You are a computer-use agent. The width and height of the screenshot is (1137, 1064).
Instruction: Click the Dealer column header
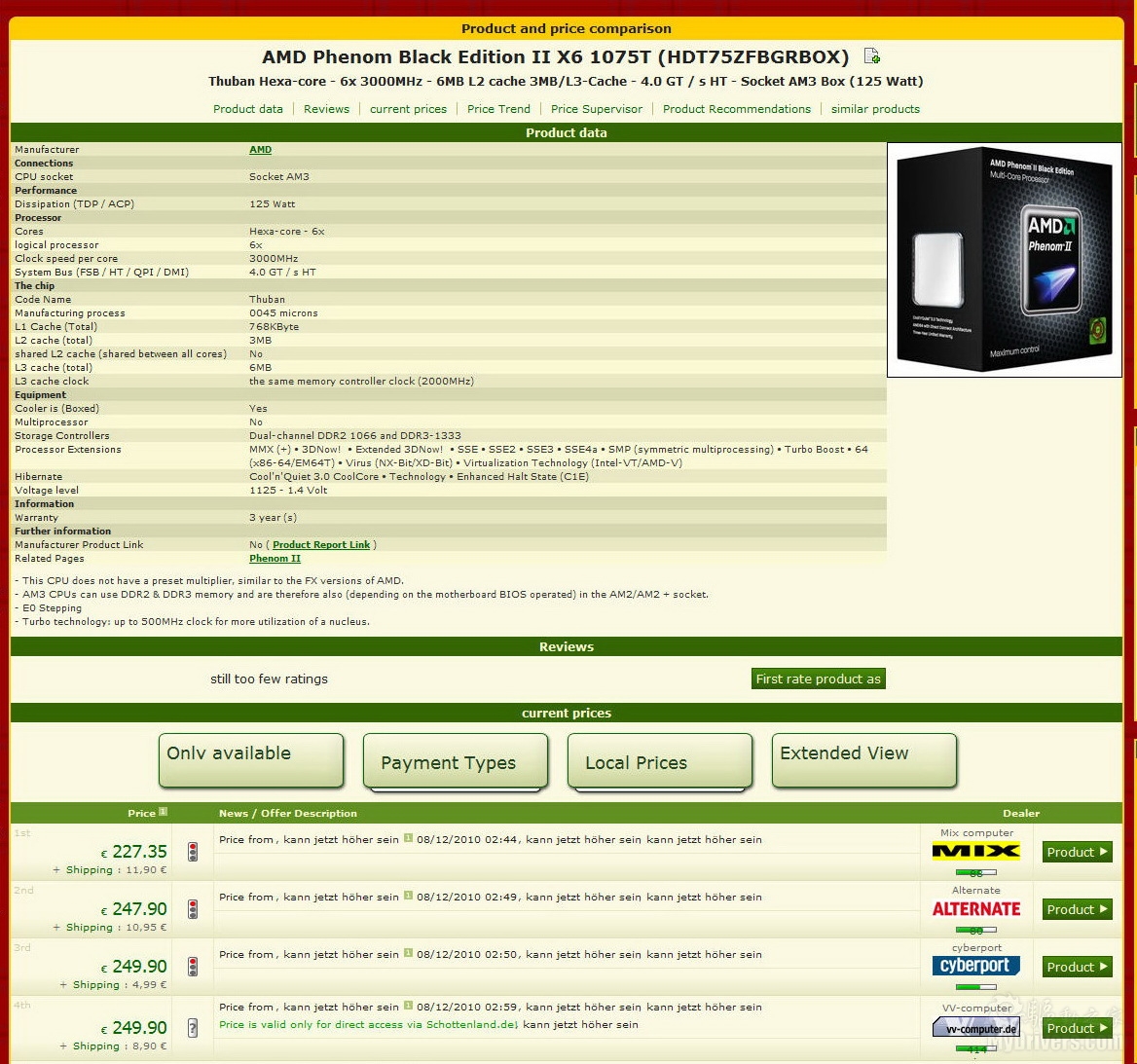pos(1021,813)
